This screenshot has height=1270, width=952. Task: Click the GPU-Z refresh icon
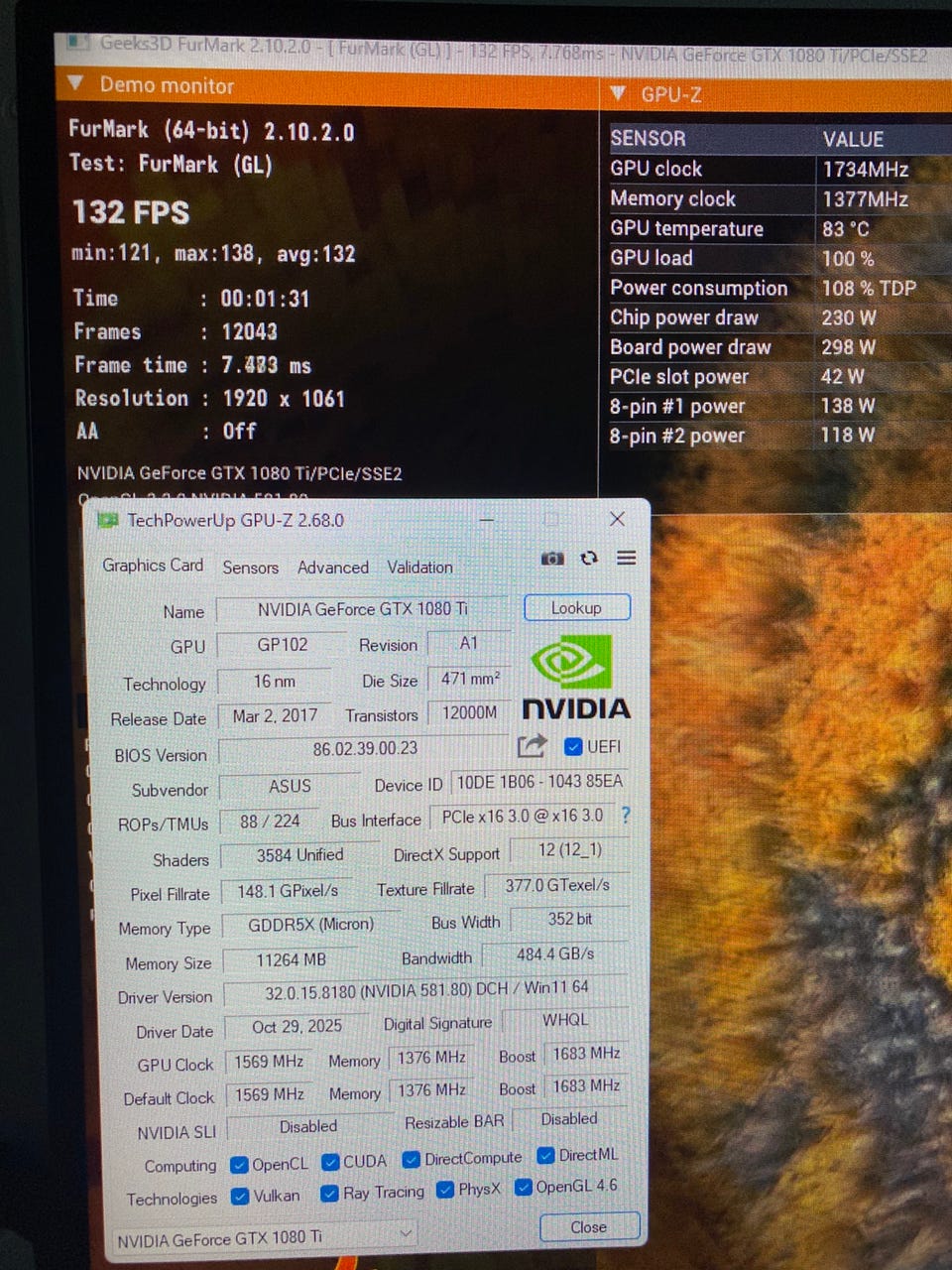(589, 559)
